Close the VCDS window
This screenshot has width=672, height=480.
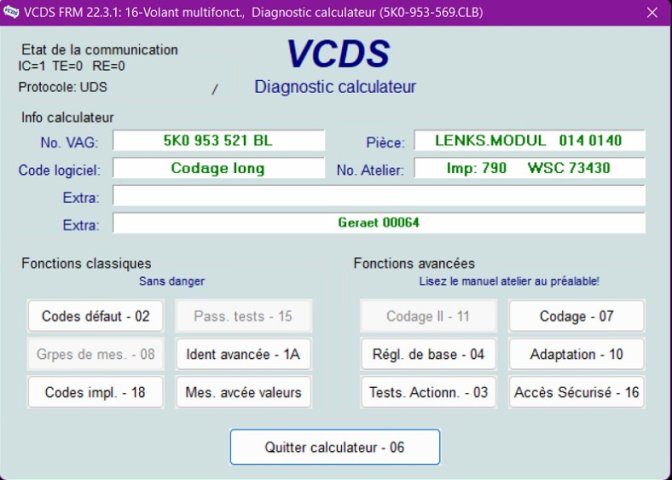point(652,13)
